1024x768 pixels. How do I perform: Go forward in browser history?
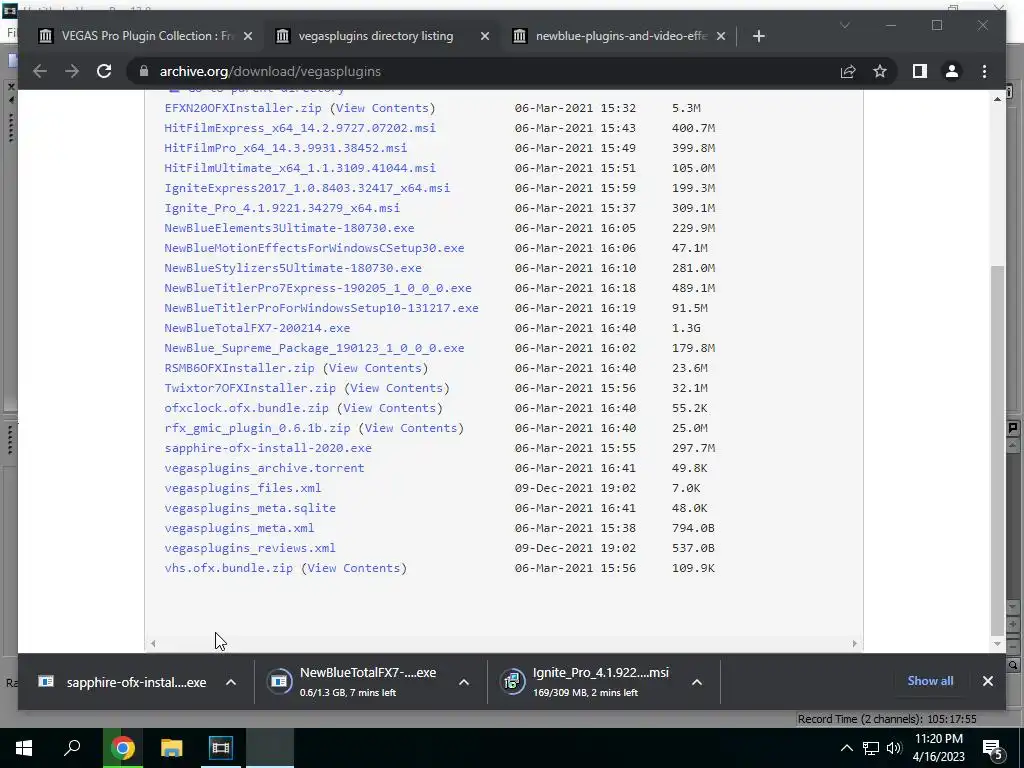72,71
